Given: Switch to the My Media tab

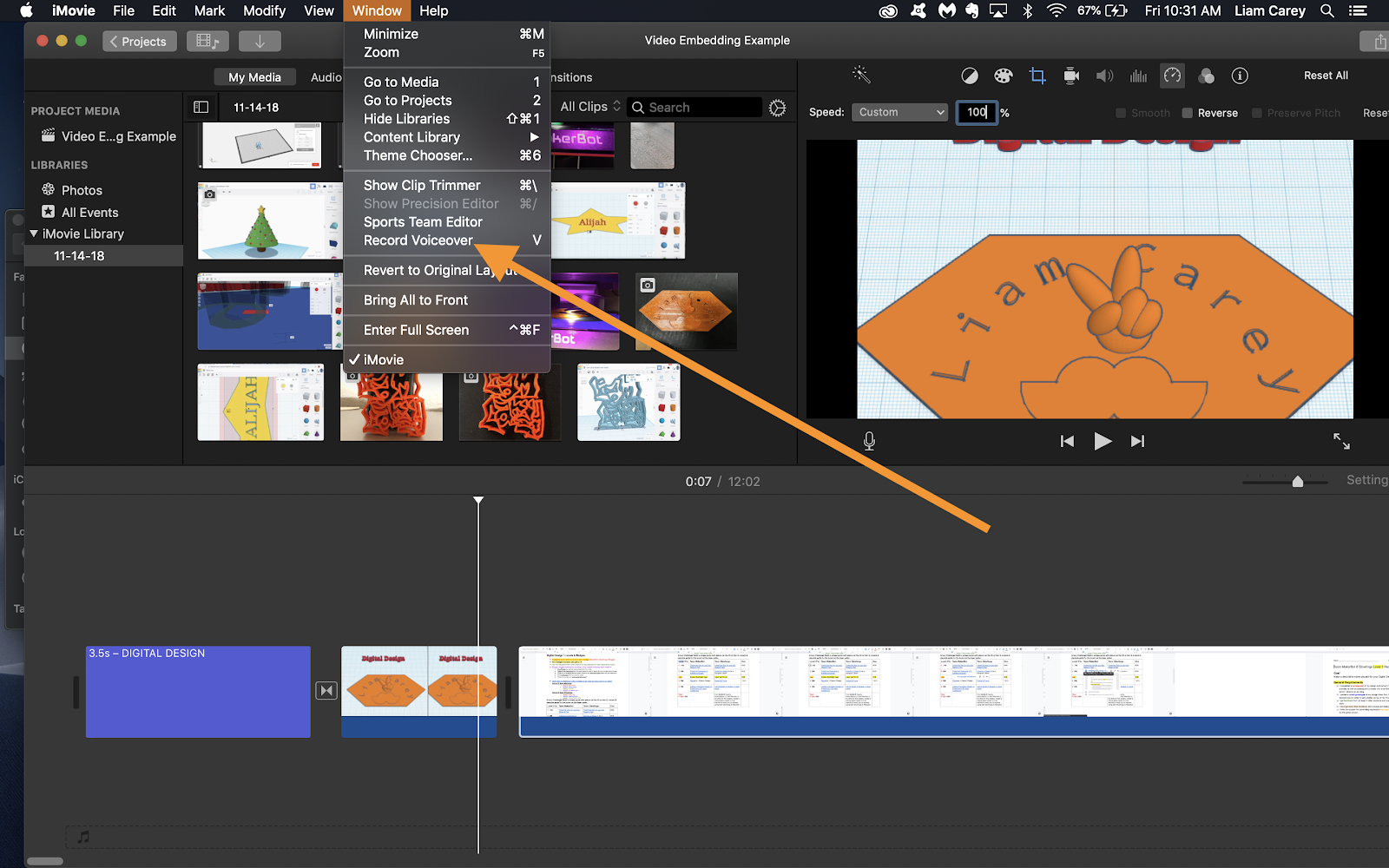Looking at the screenshot, I should tap(254, 77).
